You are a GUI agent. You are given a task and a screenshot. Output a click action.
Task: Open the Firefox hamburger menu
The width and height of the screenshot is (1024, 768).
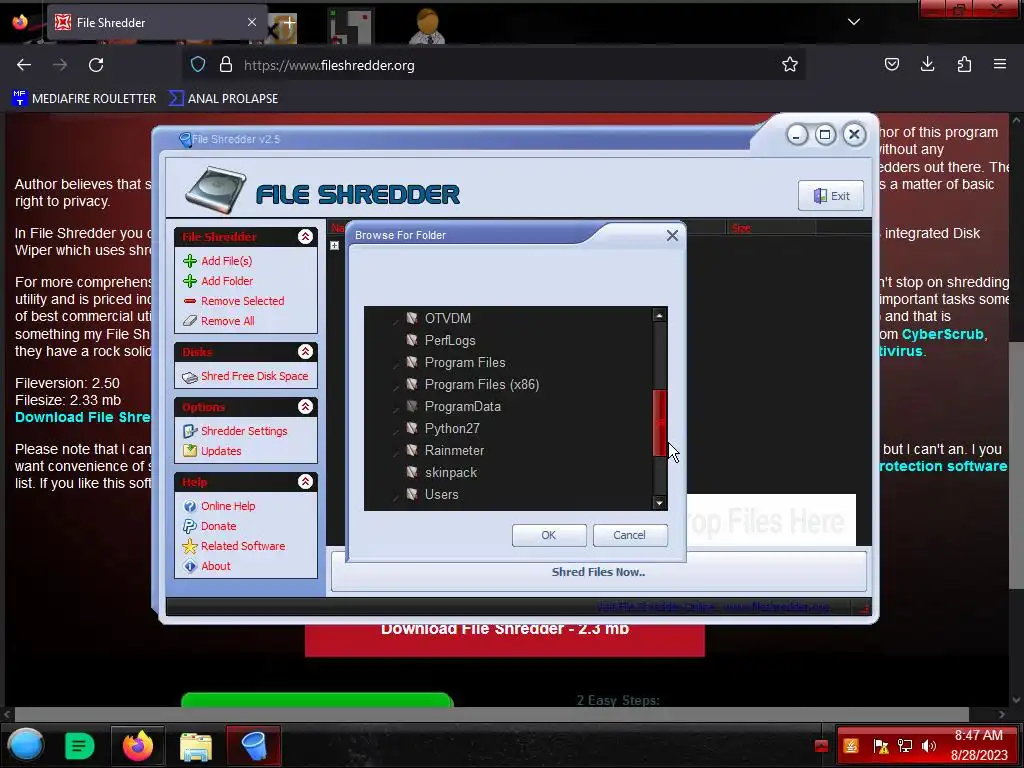(x=1000, y=65)
